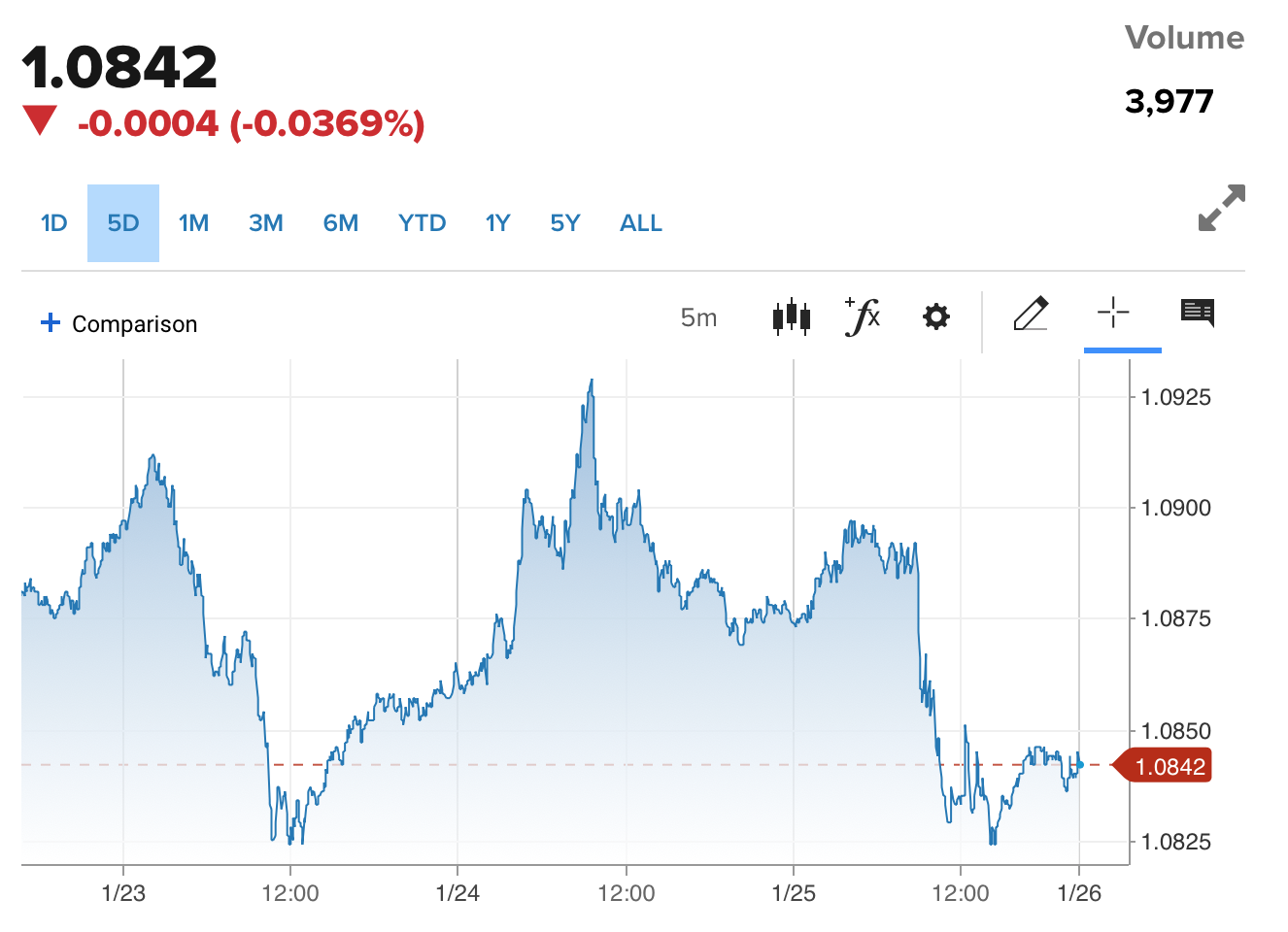This screenshot has width=1288, height=932.
Task: Click the red 1.0842 price label
Action: tap(1166, 766)
